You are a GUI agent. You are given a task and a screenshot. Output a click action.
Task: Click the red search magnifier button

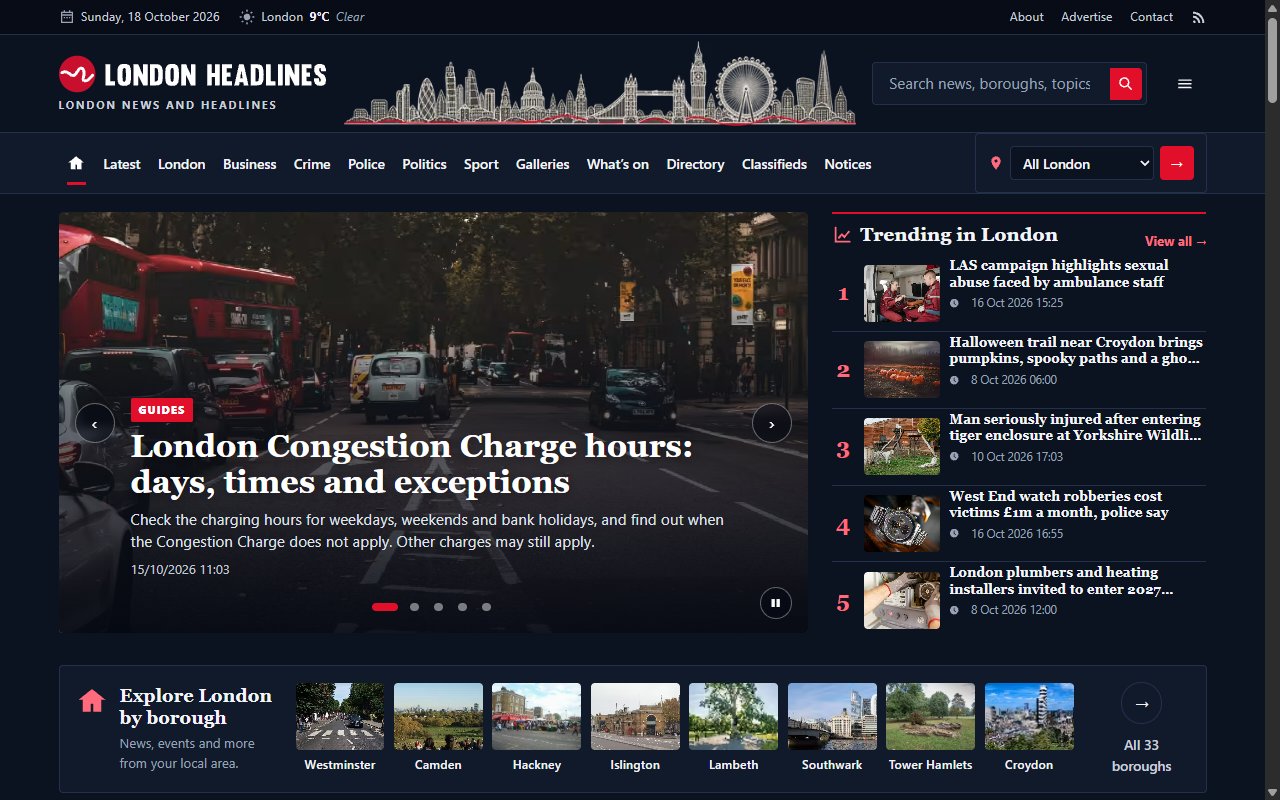coord(1125,84)
